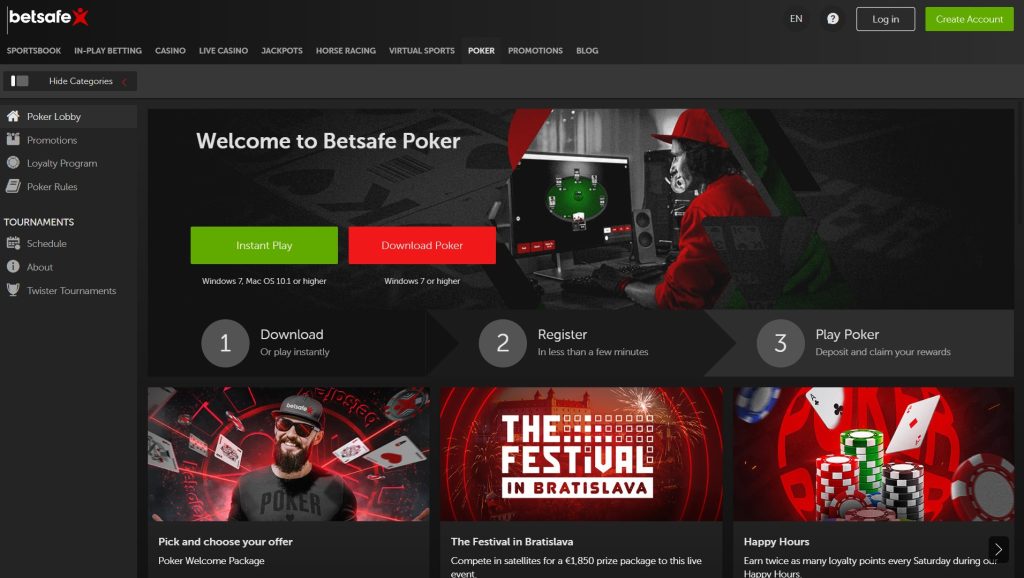The height and width of the screenshot is (578, 1024).
Task: Go to the Sportsbook section
Action: tap(34, 50)
